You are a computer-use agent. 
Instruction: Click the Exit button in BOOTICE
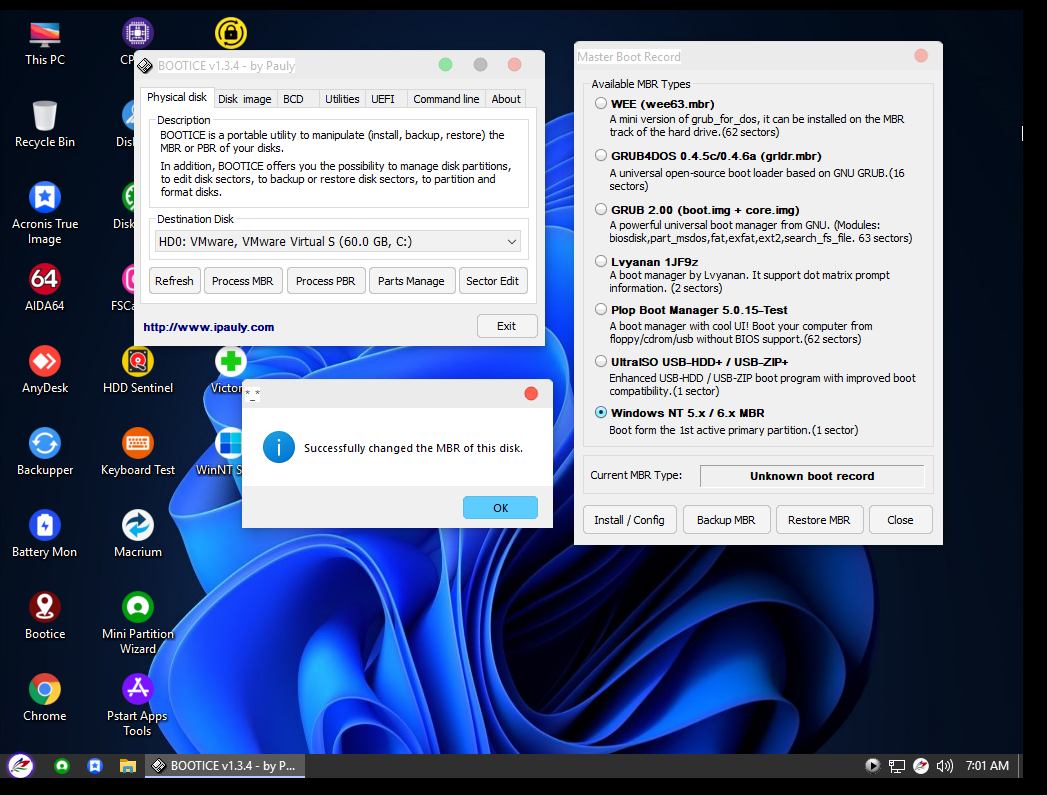point(507,326)
